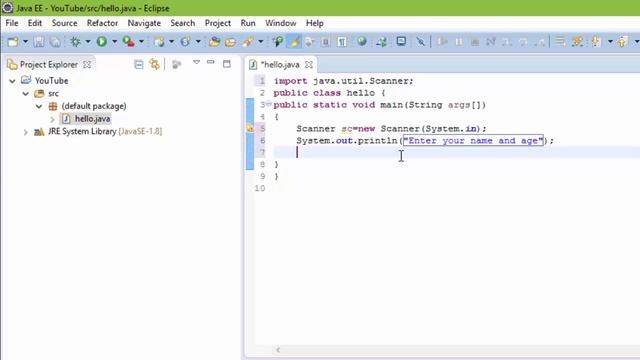This screenshot has height=360, width=640.
Task: Click the Project Explorer focus task icon
Action: click(176, 64)
